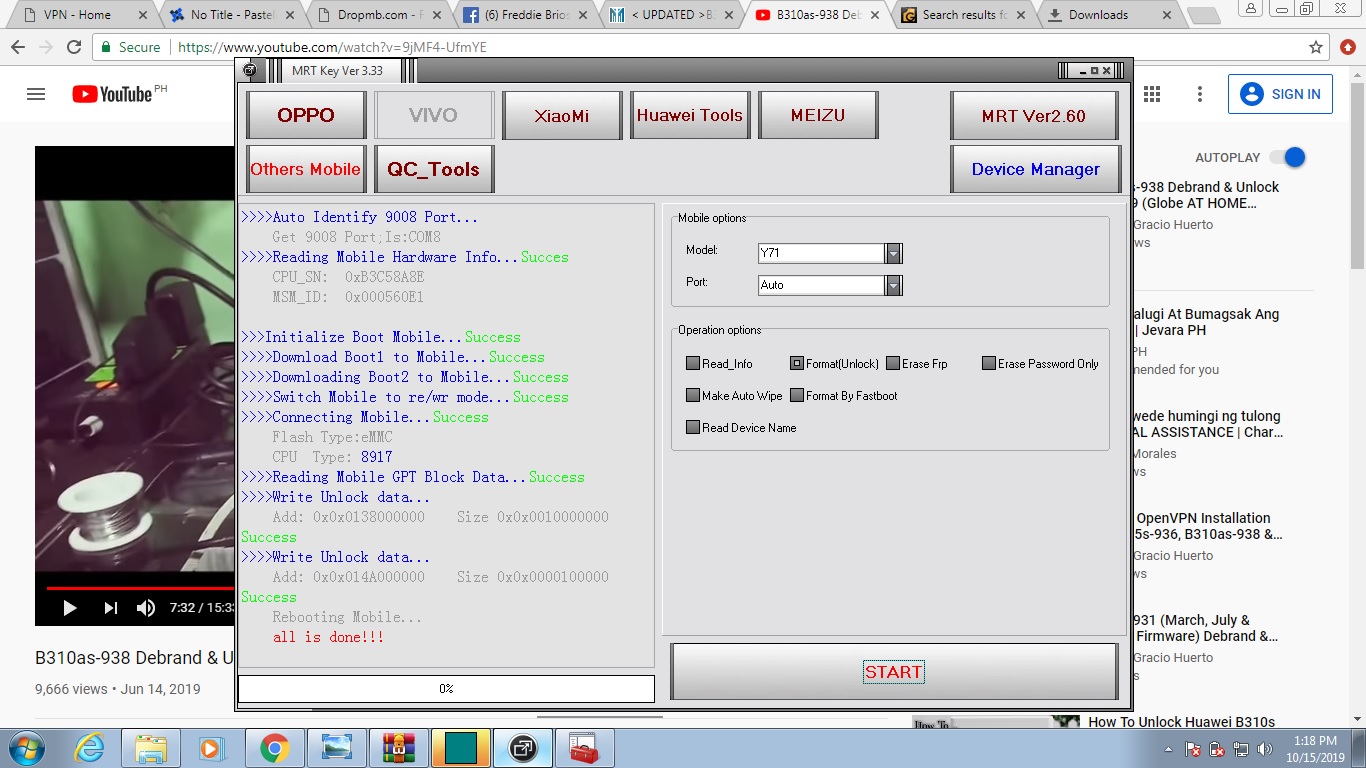Select the VIVO brand button
The height and width of the screenshot is (768, 1366).
coord(433,115)
